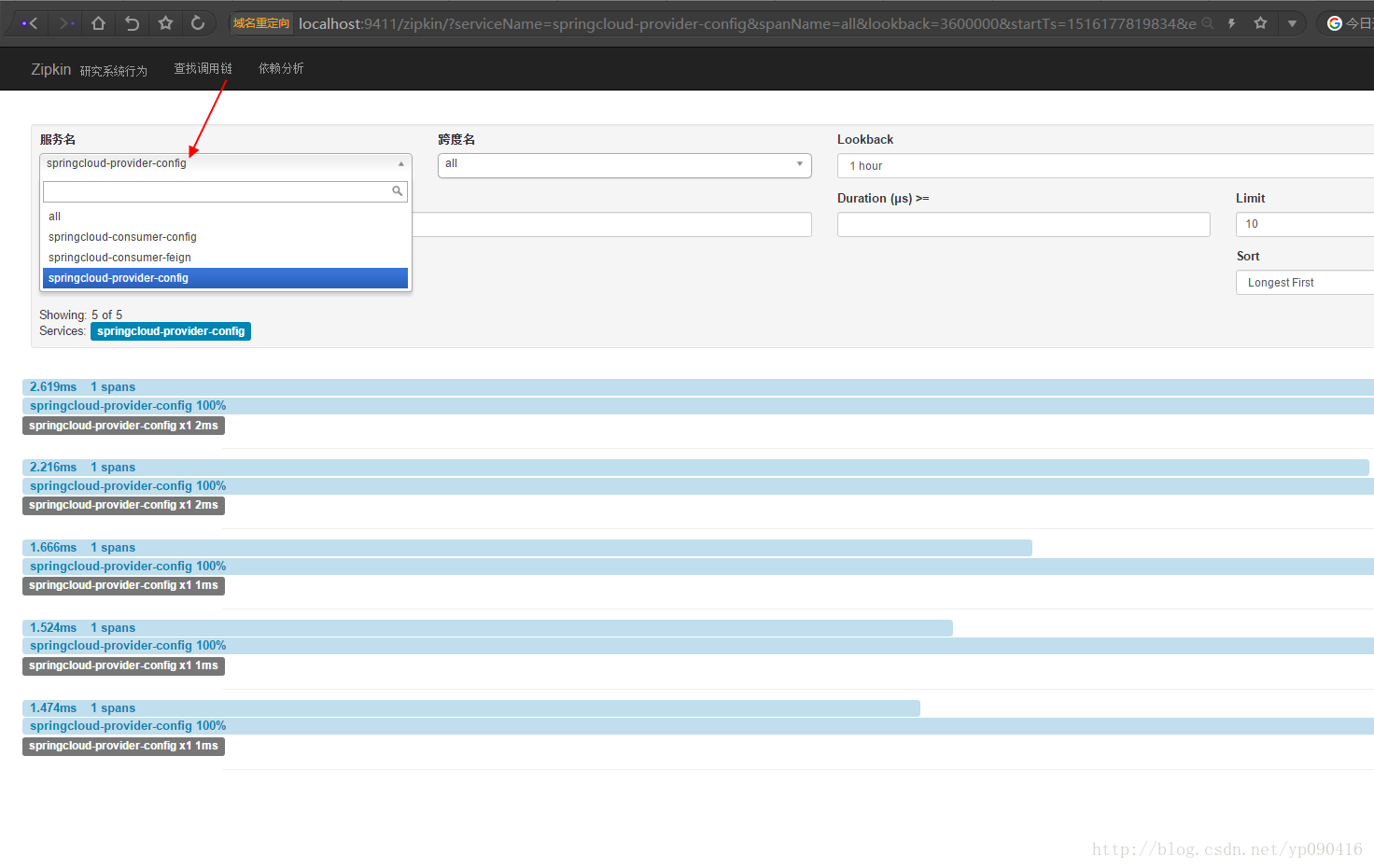
Task: Click the gray x1 2ms badge under 2.216ms trace
Action: pyautogui.click(x=123, y=505)
